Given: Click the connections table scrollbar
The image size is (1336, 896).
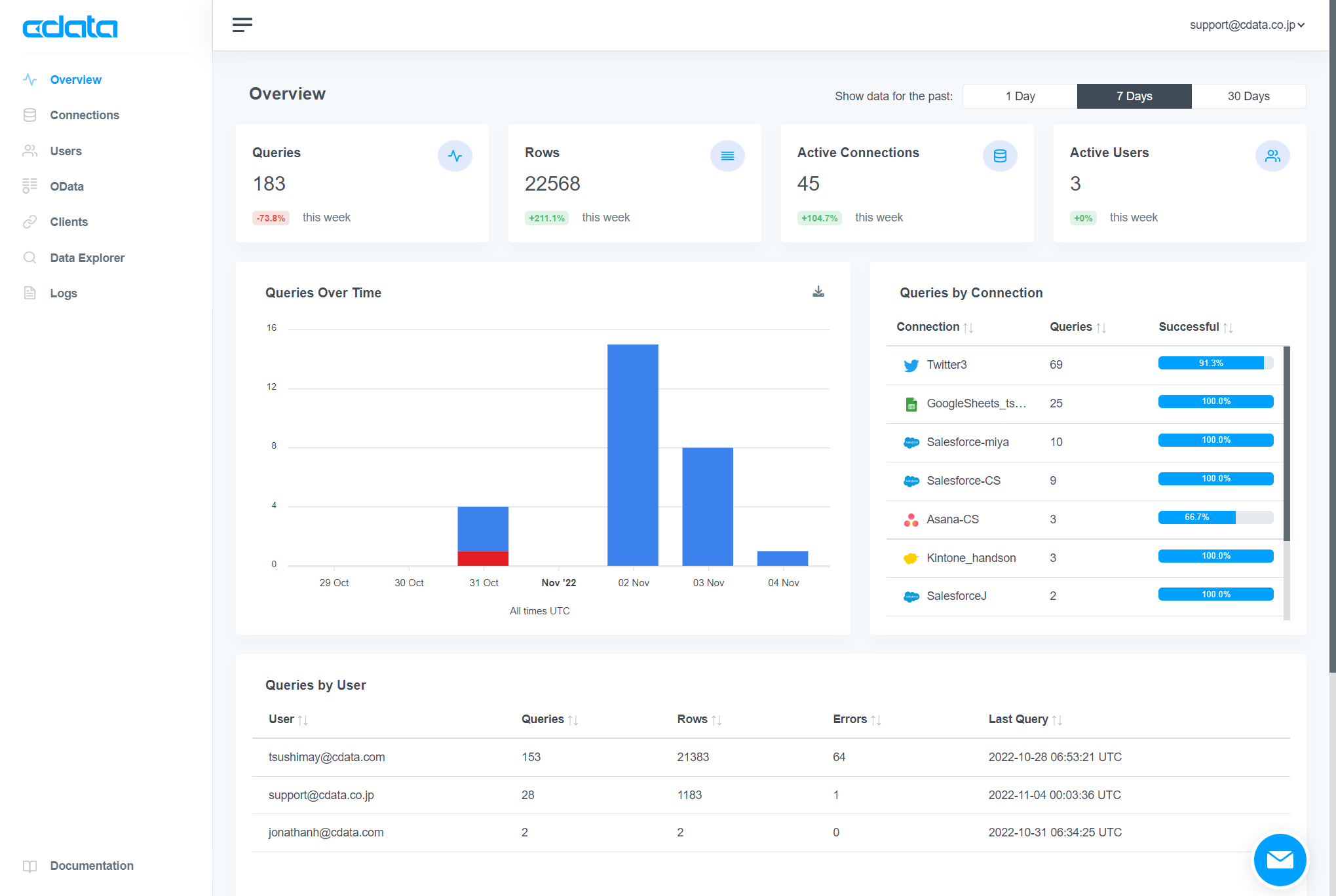Looking at the screenshot, I should click(x=1286, y=443).
